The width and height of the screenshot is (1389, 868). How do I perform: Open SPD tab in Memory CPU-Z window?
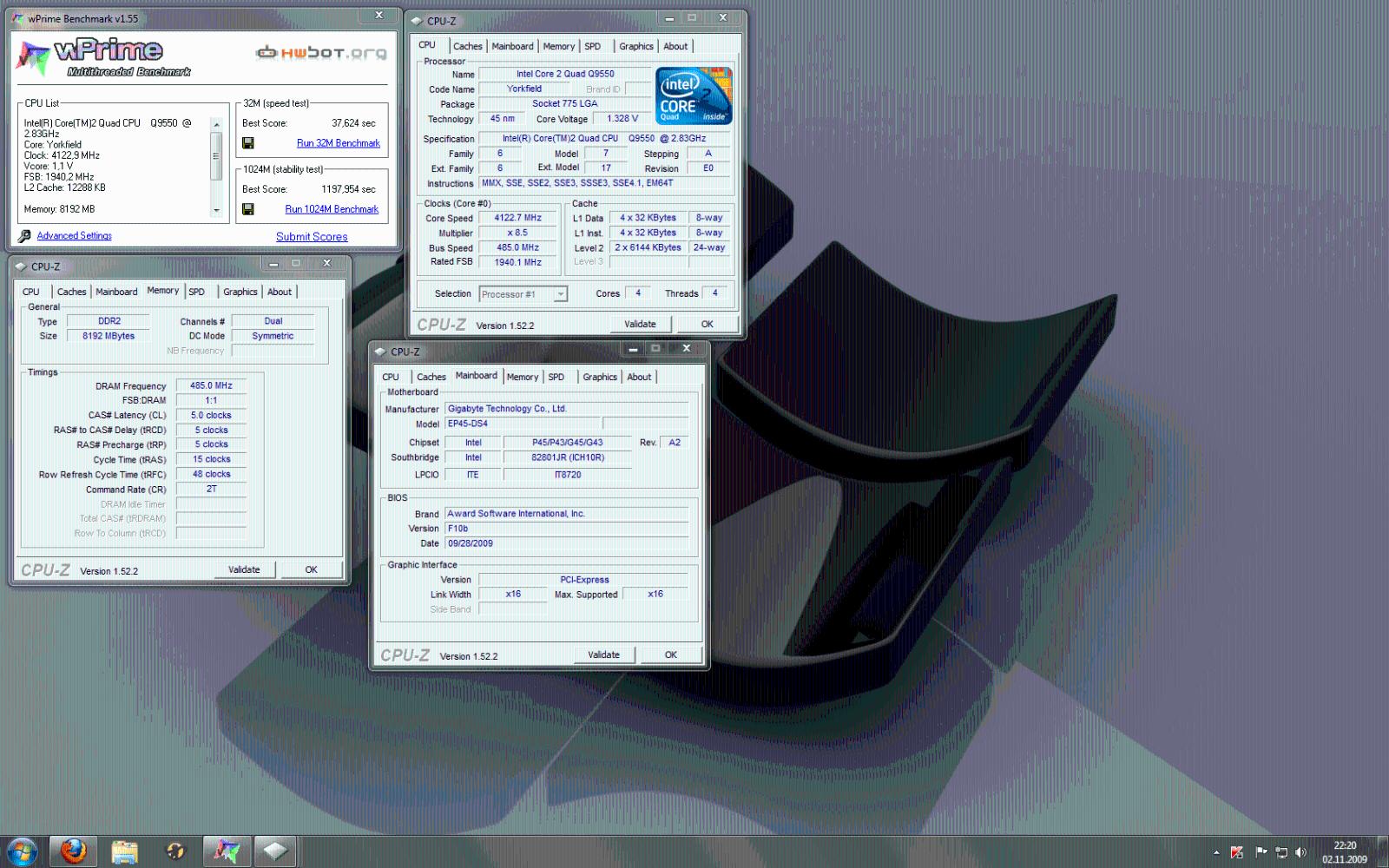coord(197,293)
